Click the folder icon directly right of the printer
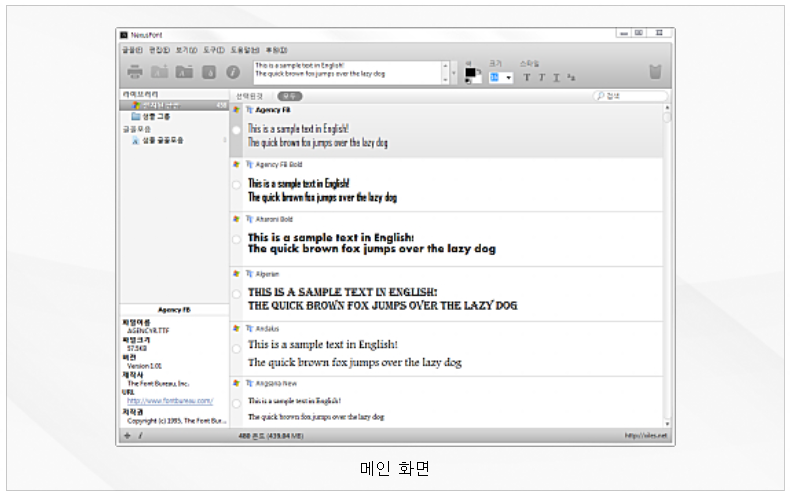The width and height of the screenshot is (790, 495). (160, 72)
